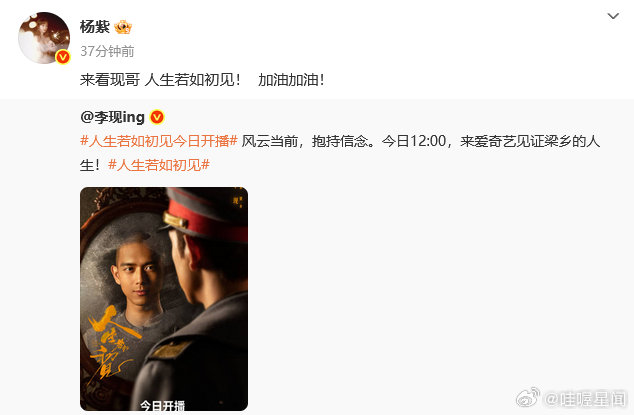Click the orange verified badge on 杨紫's avatar
Image resolution: width=634 pixels, height=415 pixels.
(63, 57)
